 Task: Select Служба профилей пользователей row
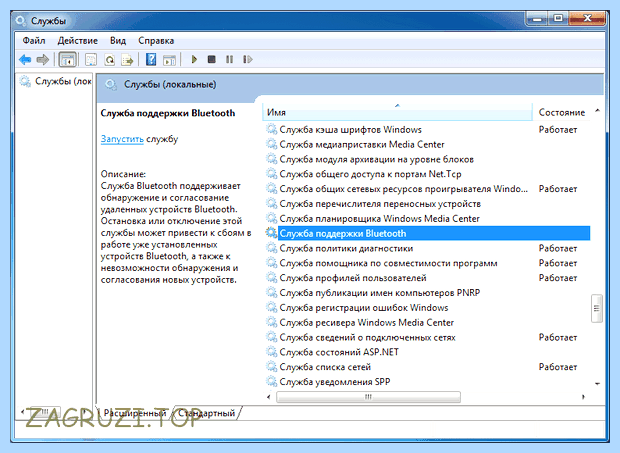[428, 278]
